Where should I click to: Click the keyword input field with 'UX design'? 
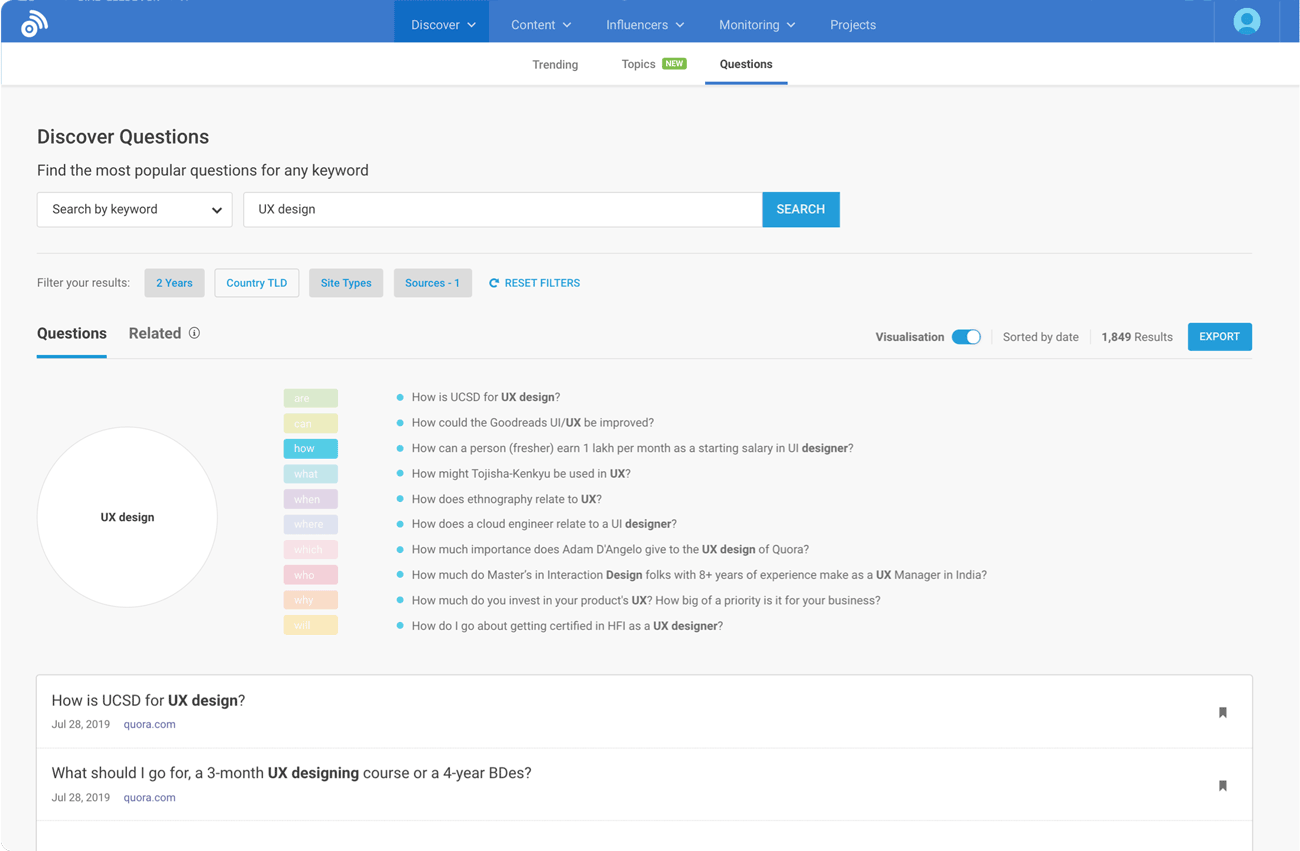(x=502, y=210)
